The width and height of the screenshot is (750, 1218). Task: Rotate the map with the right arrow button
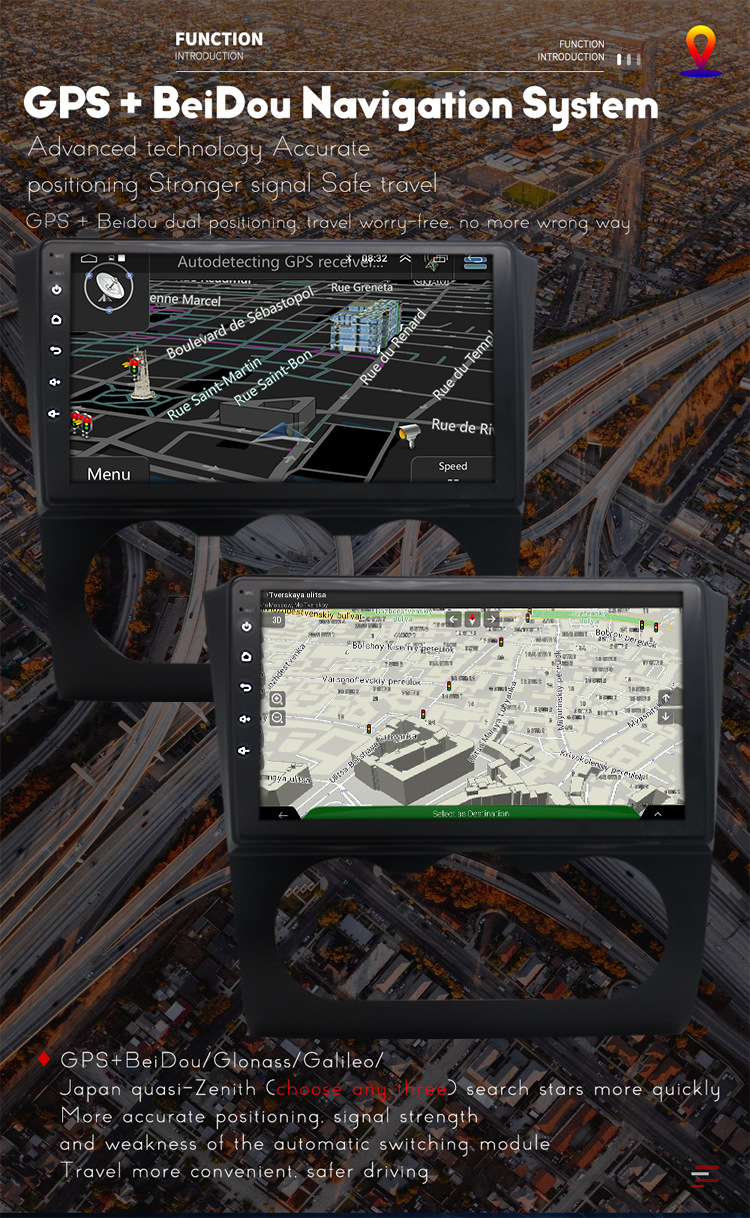tap(491, 619)
